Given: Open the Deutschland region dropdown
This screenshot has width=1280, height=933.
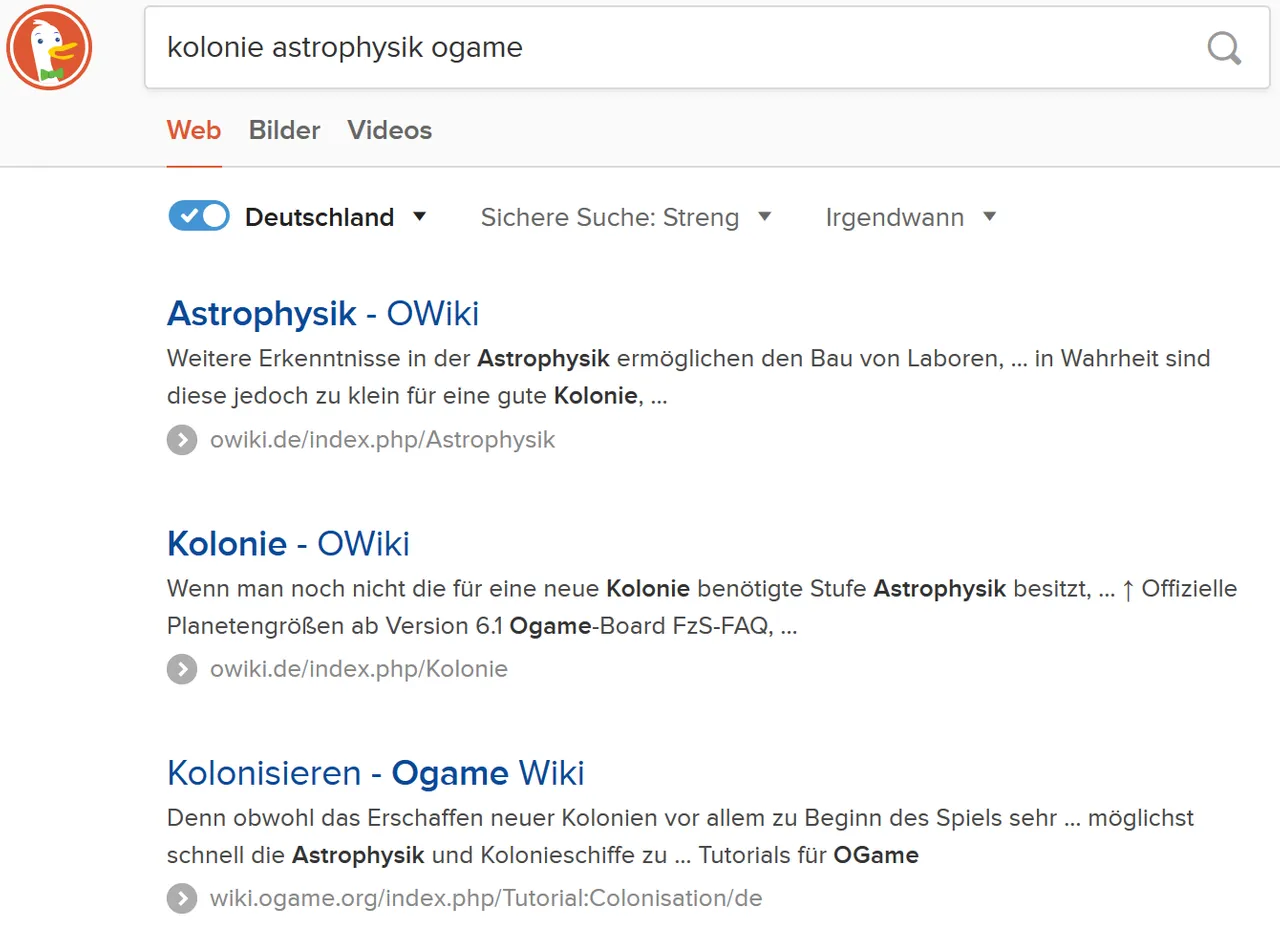Looking at the screenshot, I should (x=336, y=217).
